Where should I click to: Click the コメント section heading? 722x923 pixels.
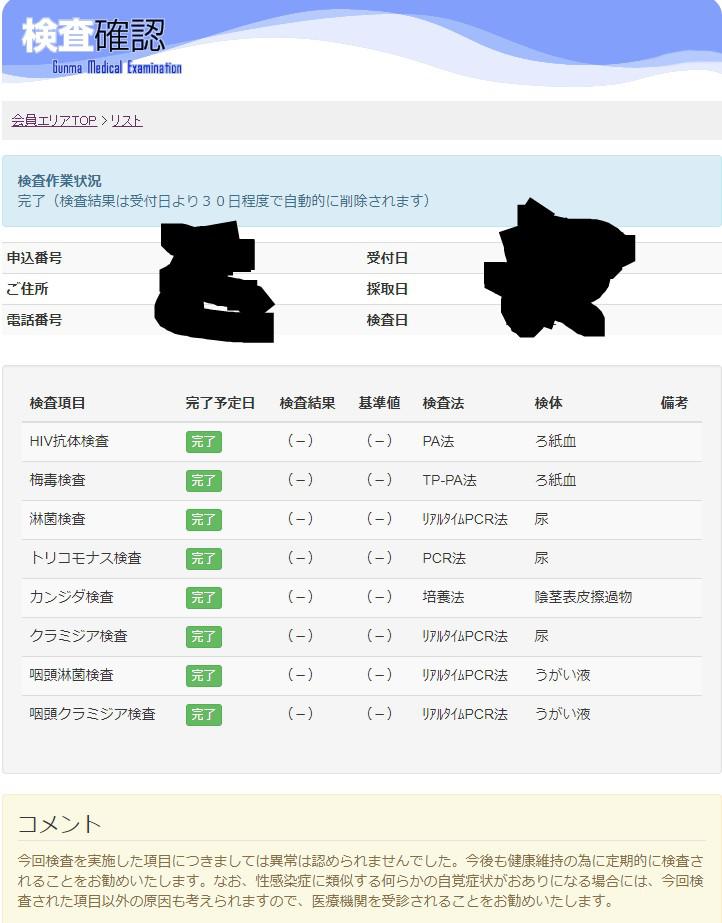pyautogui.click(x=59, y=824)
